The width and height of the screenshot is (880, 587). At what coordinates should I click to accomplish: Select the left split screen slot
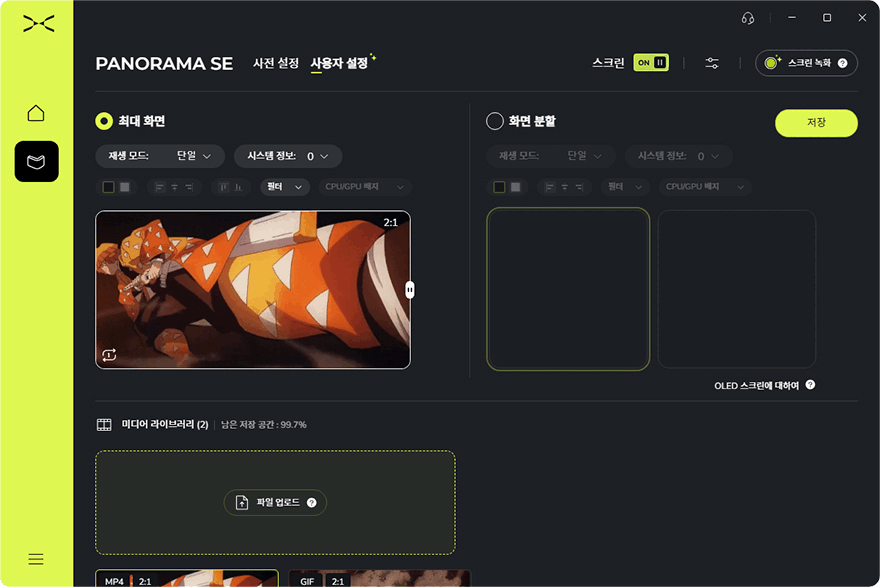(x=568, y=289)
